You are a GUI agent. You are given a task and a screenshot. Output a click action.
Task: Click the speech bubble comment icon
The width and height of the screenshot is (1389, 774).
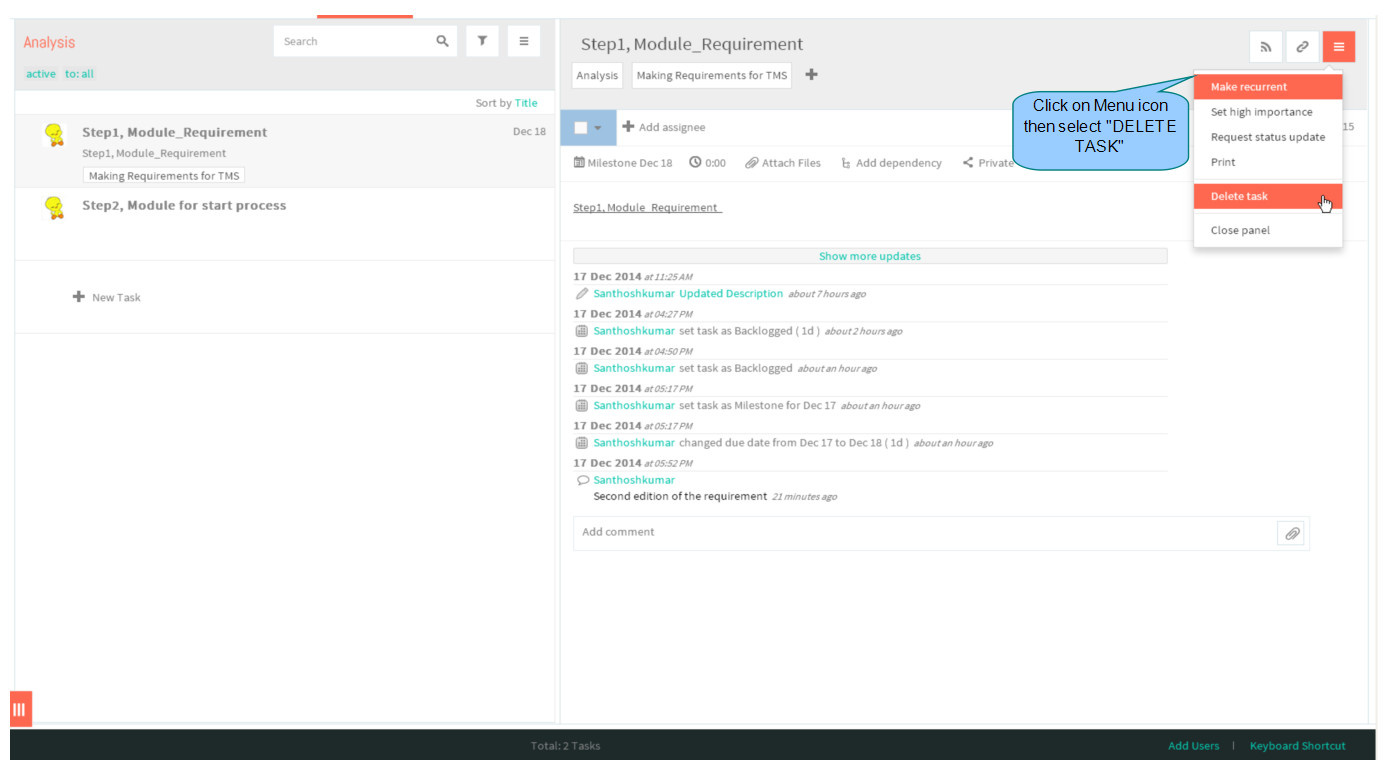[583, 480]
